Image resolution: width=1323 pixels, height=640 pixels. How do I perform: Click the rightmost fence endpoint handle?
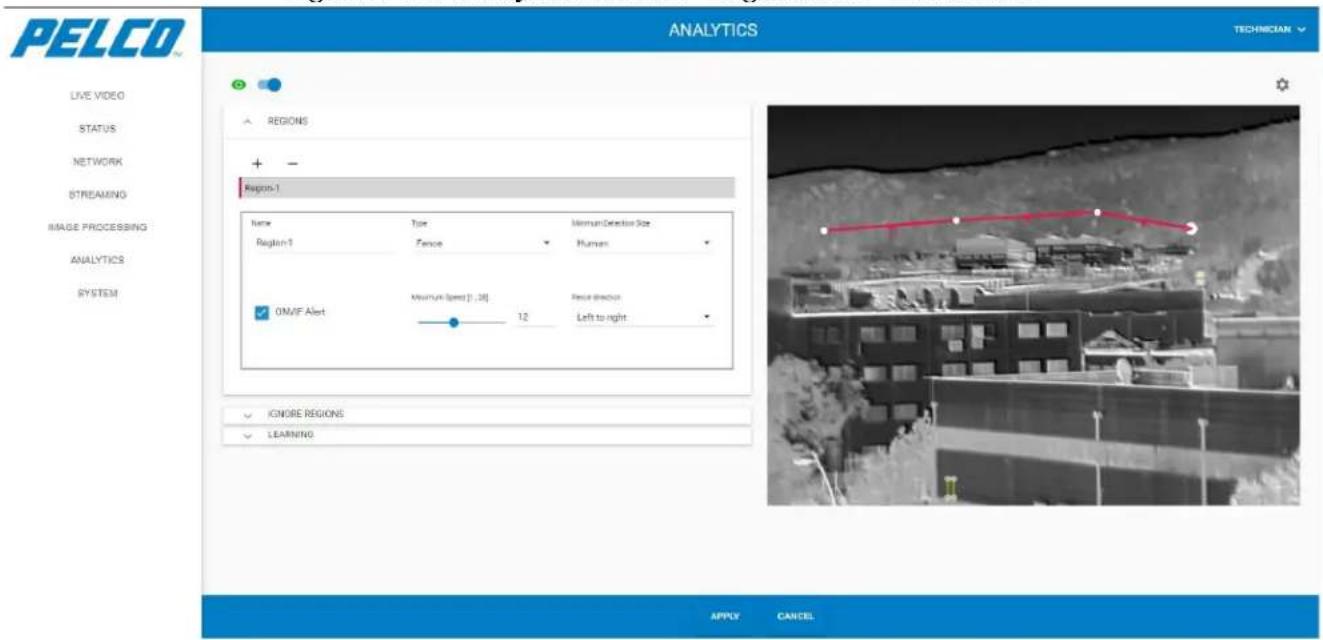1192,228
